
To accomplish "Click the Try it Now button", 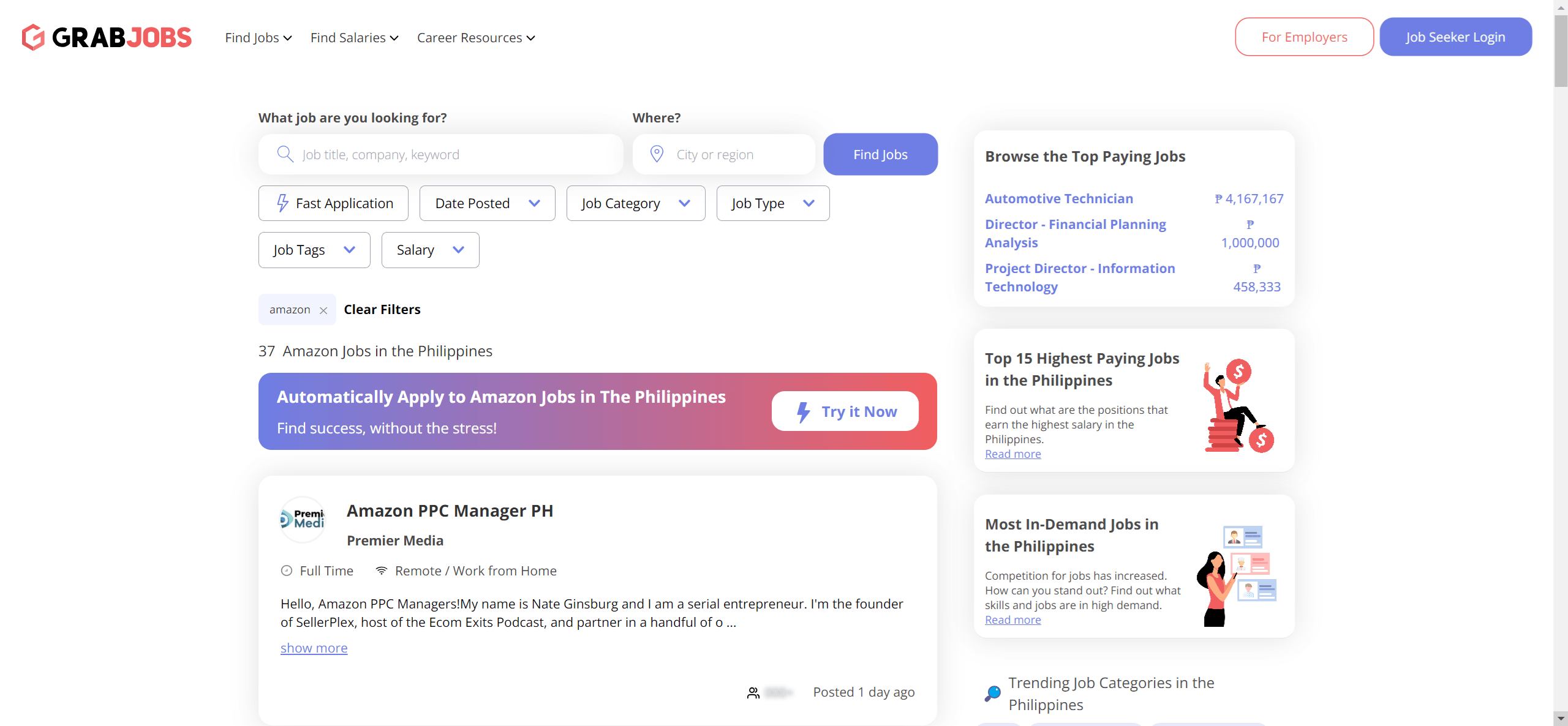I will 845,411.
